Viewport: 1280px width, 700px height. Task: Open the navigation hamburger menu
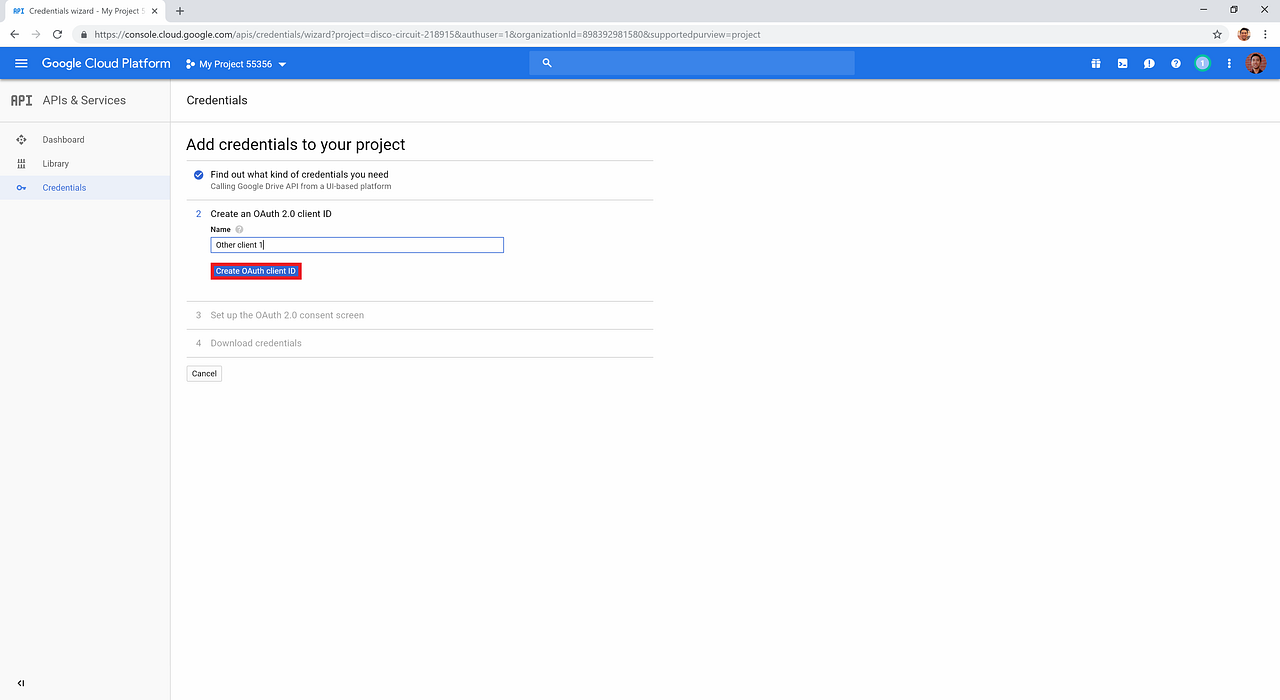[20, 62]
